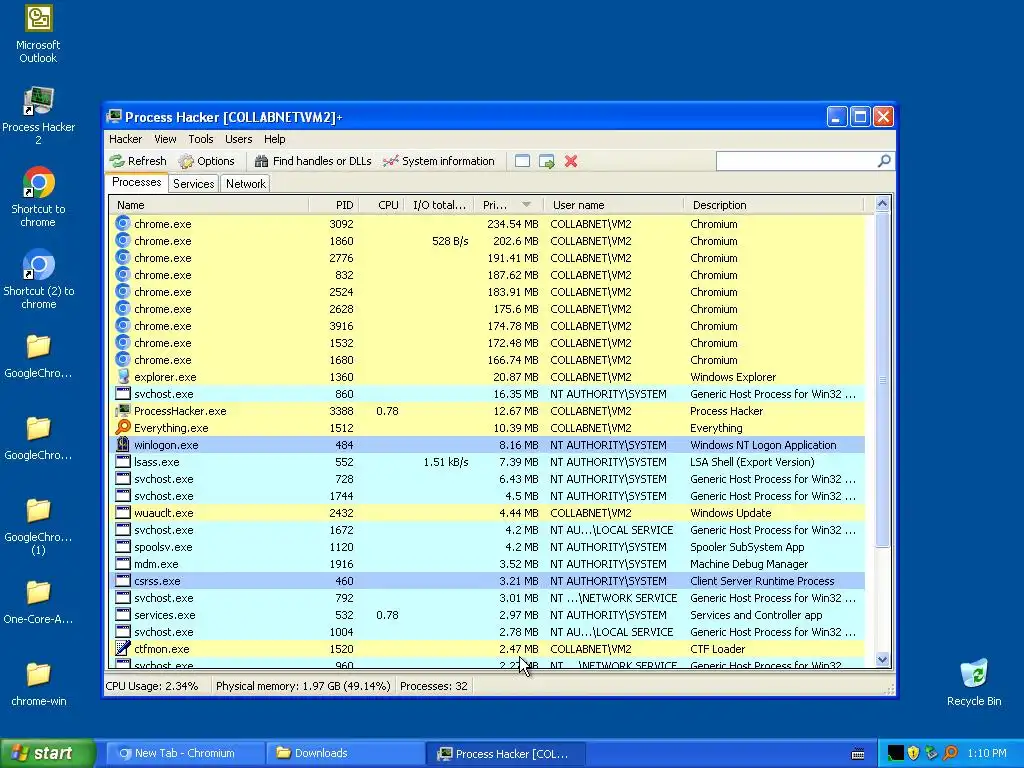Viewport: 1024px width, 768px height.
Task: Click the Everything search tray icon
Action: click(950, 753)
